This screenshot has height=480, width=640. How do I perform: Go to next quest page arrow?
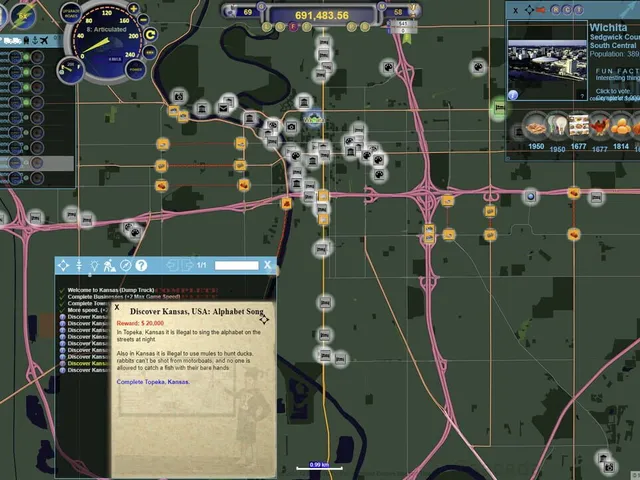187,265
